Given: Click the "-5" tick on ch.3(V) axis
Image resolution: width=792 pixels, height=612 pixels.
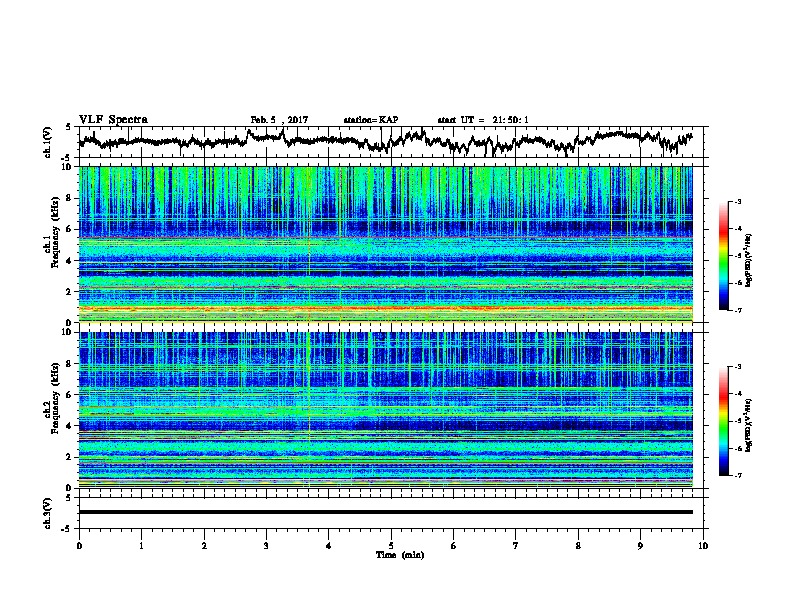Looking at the screenshot, I should pyautogui.click(x=68, y=529).
